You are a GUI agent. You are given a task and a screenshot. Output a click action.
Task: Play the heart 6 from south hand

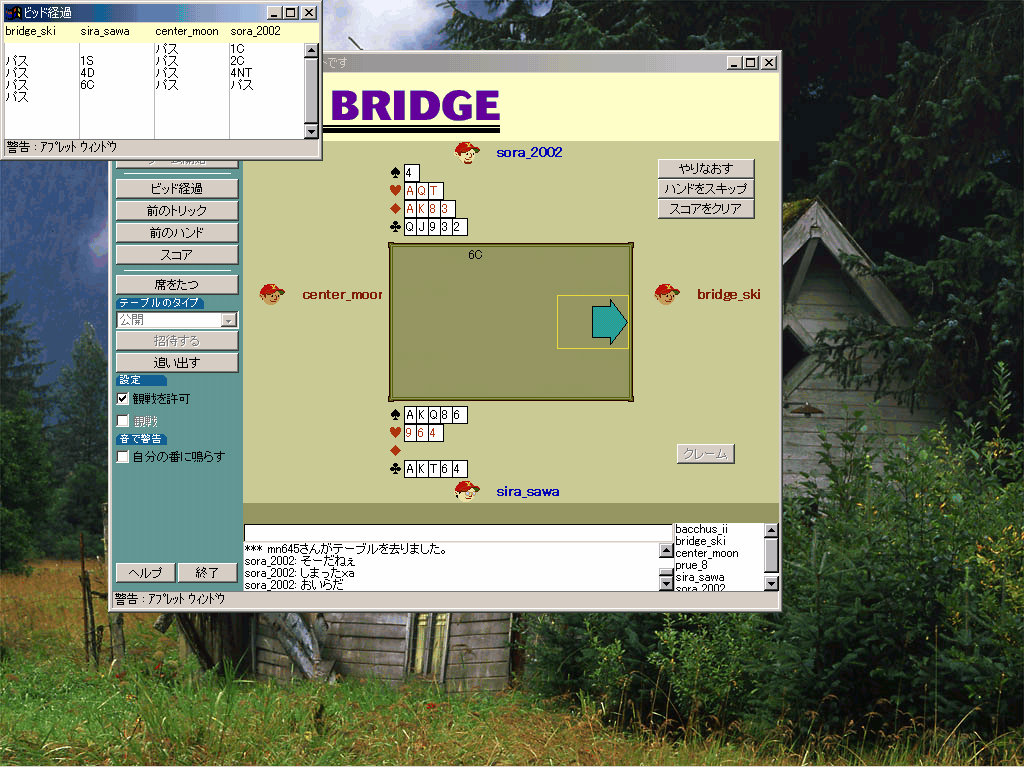[x=421, y=433]
